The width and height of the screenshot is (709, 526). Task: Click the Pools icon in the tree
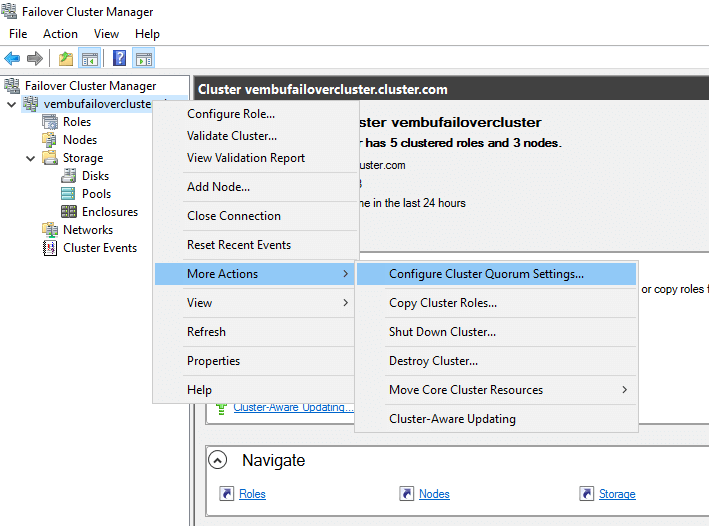click(x=68, y=194)
